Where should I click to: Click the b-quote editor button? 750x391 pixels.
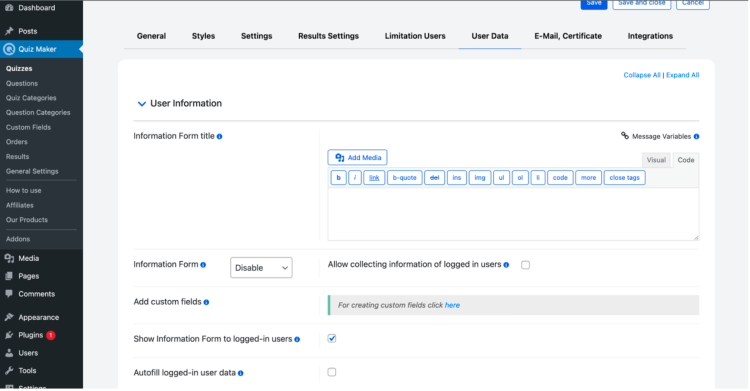405,178
